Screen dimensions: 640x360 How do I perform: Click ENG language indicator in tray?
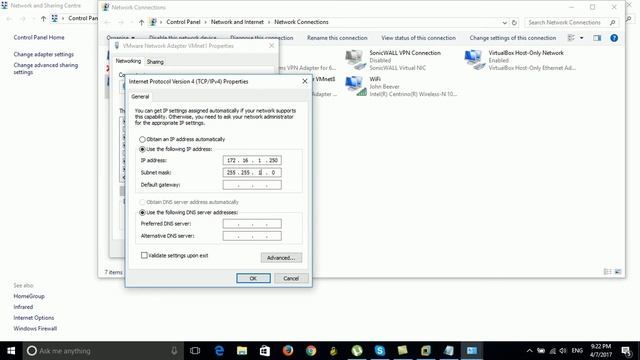pyautogui.click(x=577, y=351)
